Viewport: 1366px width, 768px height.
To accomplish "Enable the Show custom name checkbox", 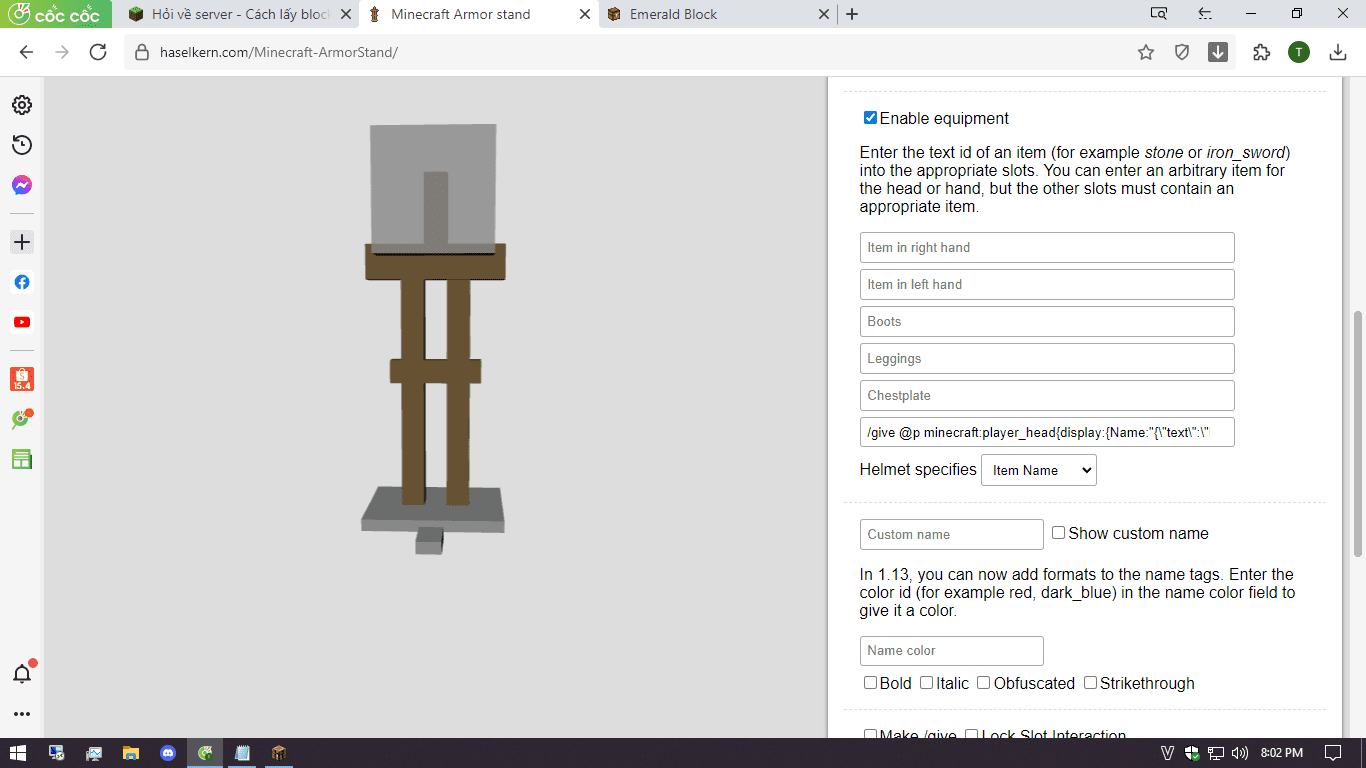I will click(1058, 533).
